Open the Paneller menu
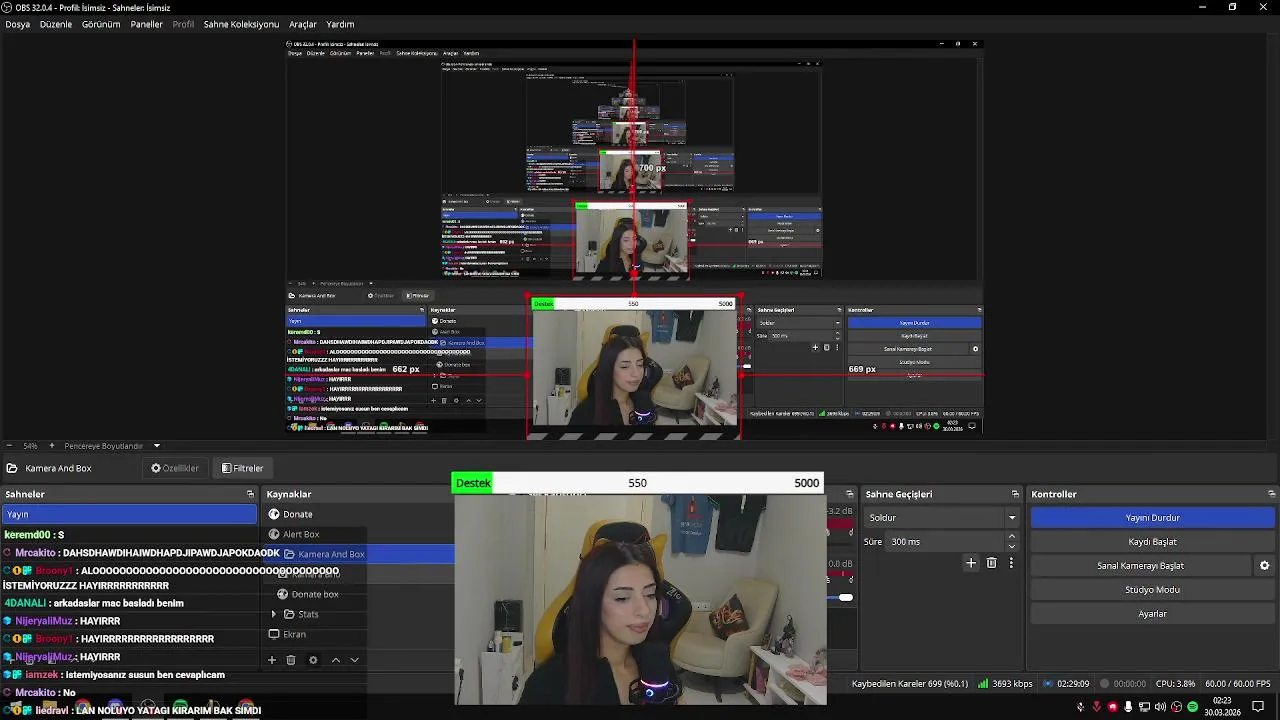The width and height of the screenshot is (1280, 720). (x=146, y=24)
